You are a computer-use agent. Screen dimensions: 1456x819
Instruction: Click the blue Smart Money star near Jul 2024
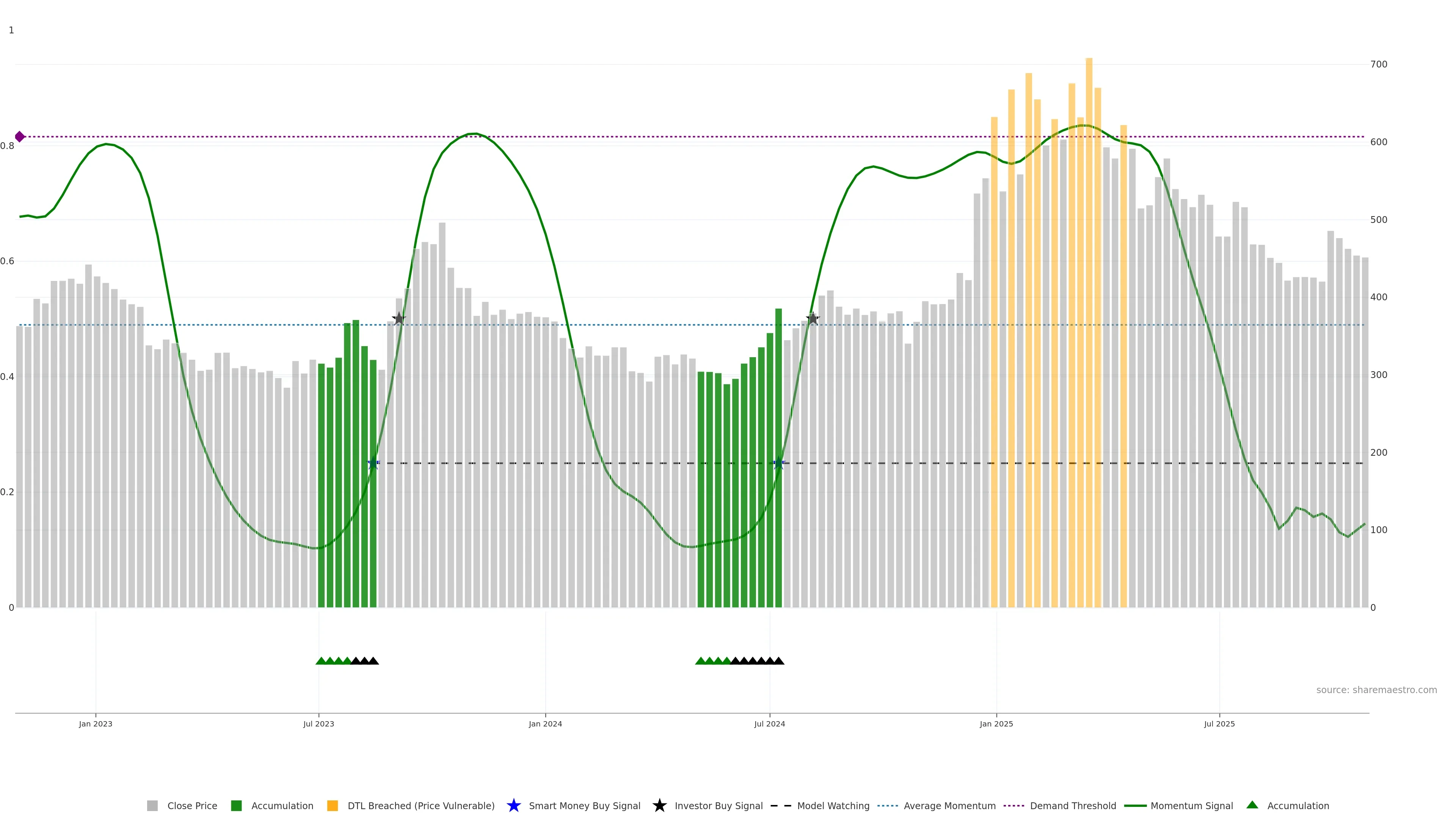[x=778, y=463]
